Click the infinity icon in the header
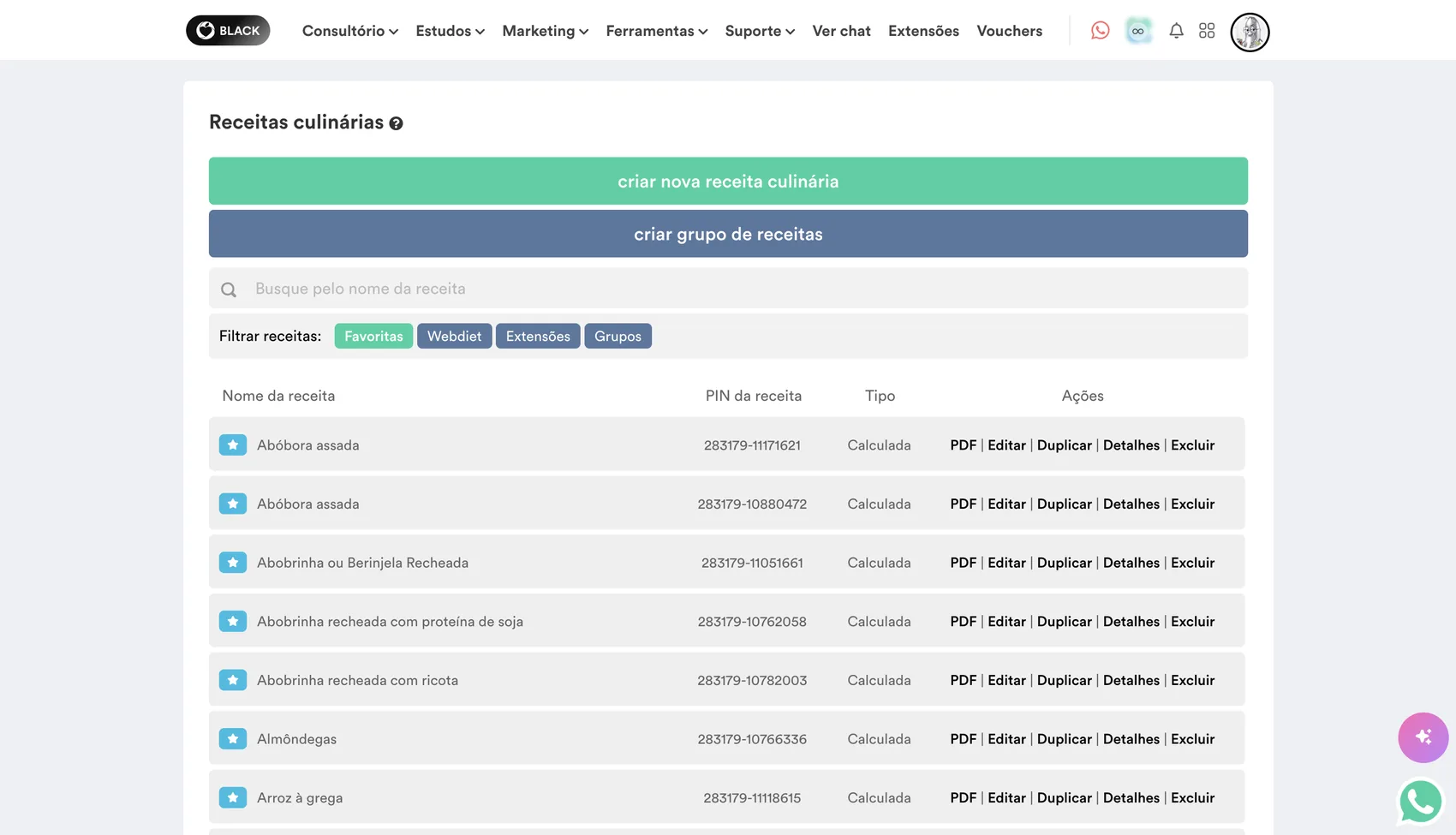 click(x=1138, y=31)
